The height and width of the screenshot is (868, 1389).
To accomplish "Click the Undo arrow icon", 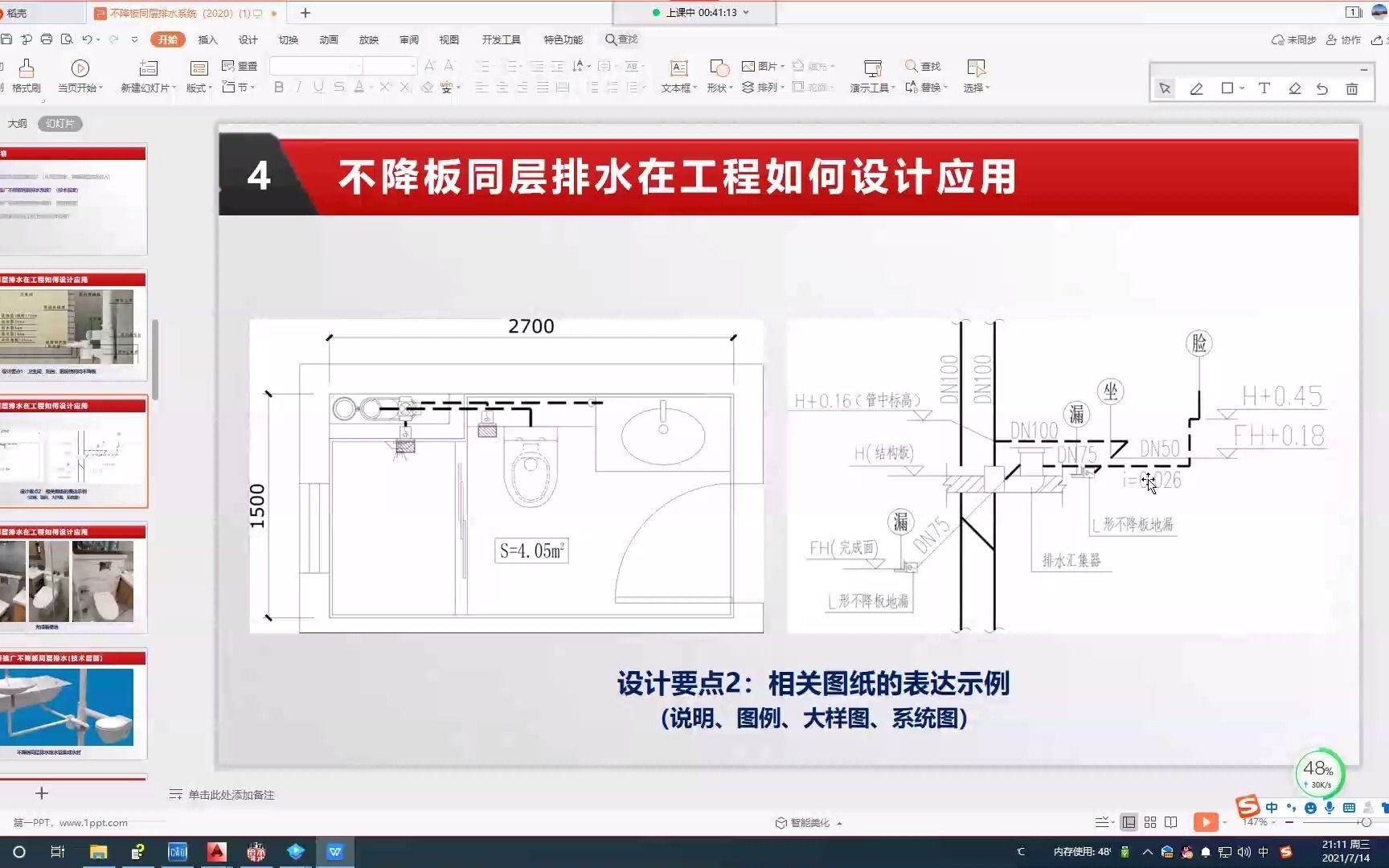I will 86,39.
